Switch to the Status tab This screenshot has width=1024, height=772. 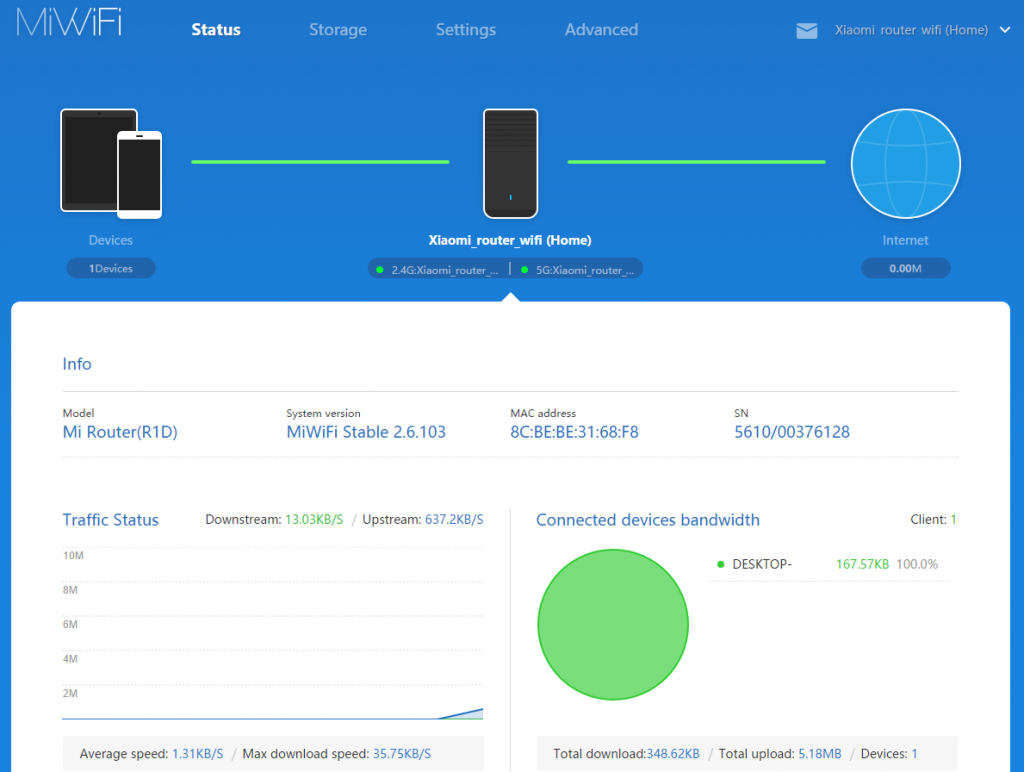click(x=216, y=30)
